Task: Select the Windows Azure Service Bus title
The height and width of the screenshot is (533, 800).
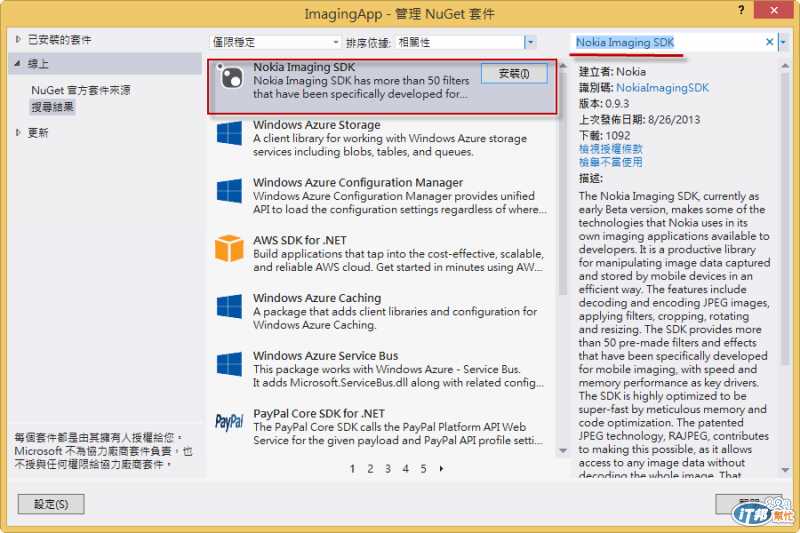Action: (x=326, y=356)
